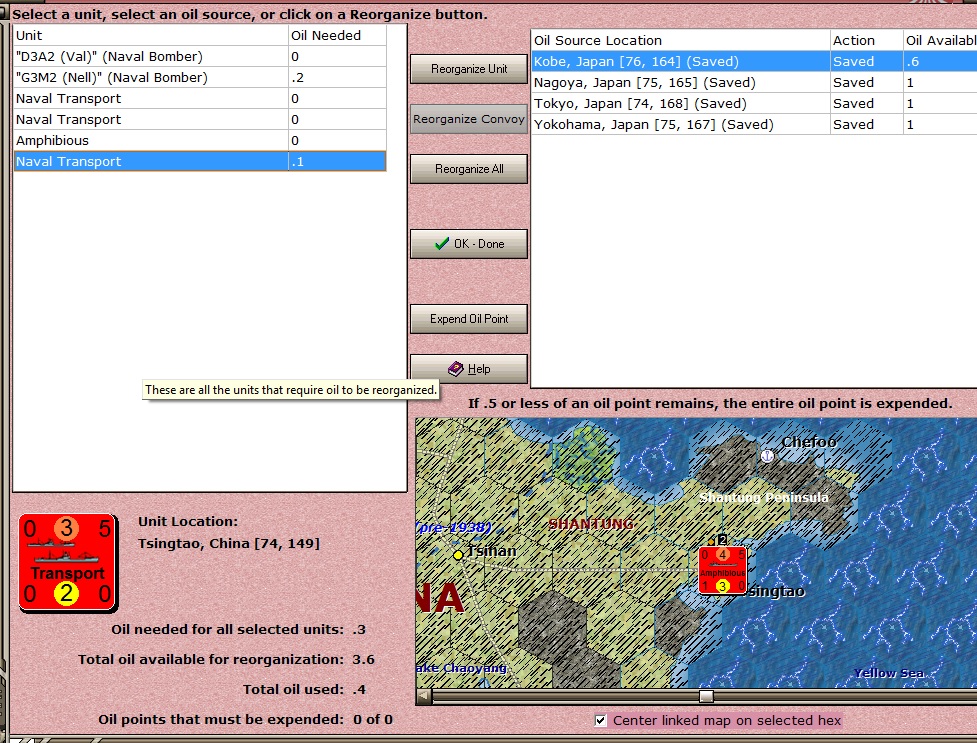Open the Help button

469,368
